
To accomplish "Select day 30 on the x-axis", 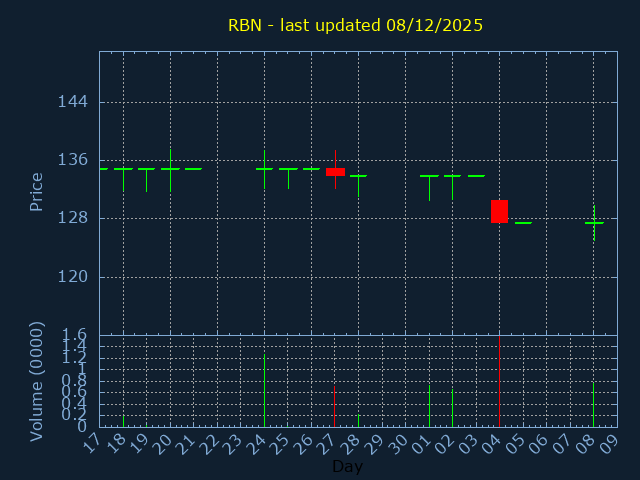I will [400, 444].
